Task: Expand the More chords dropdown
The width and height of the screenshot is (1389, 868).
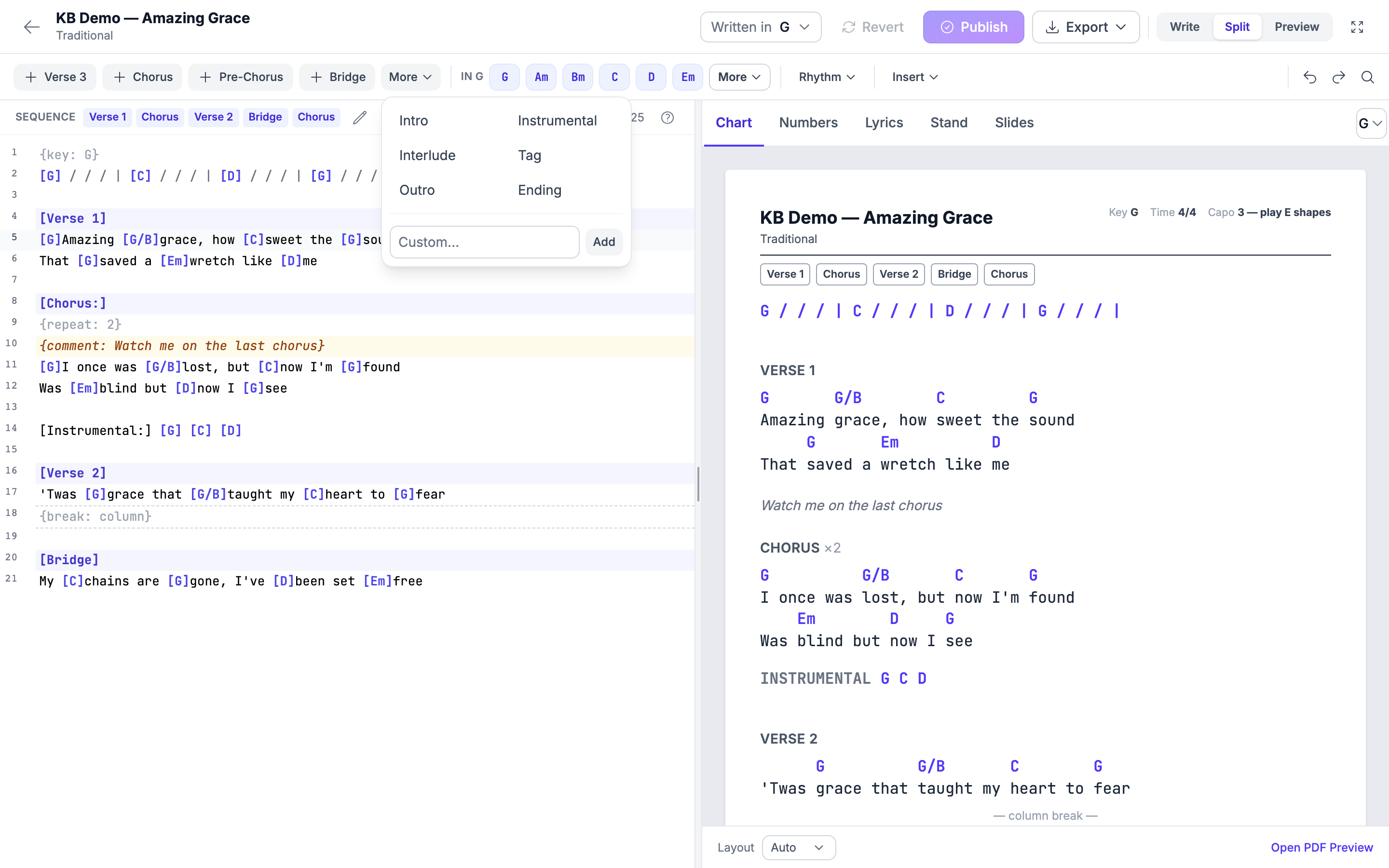Action: coord(739,77)
